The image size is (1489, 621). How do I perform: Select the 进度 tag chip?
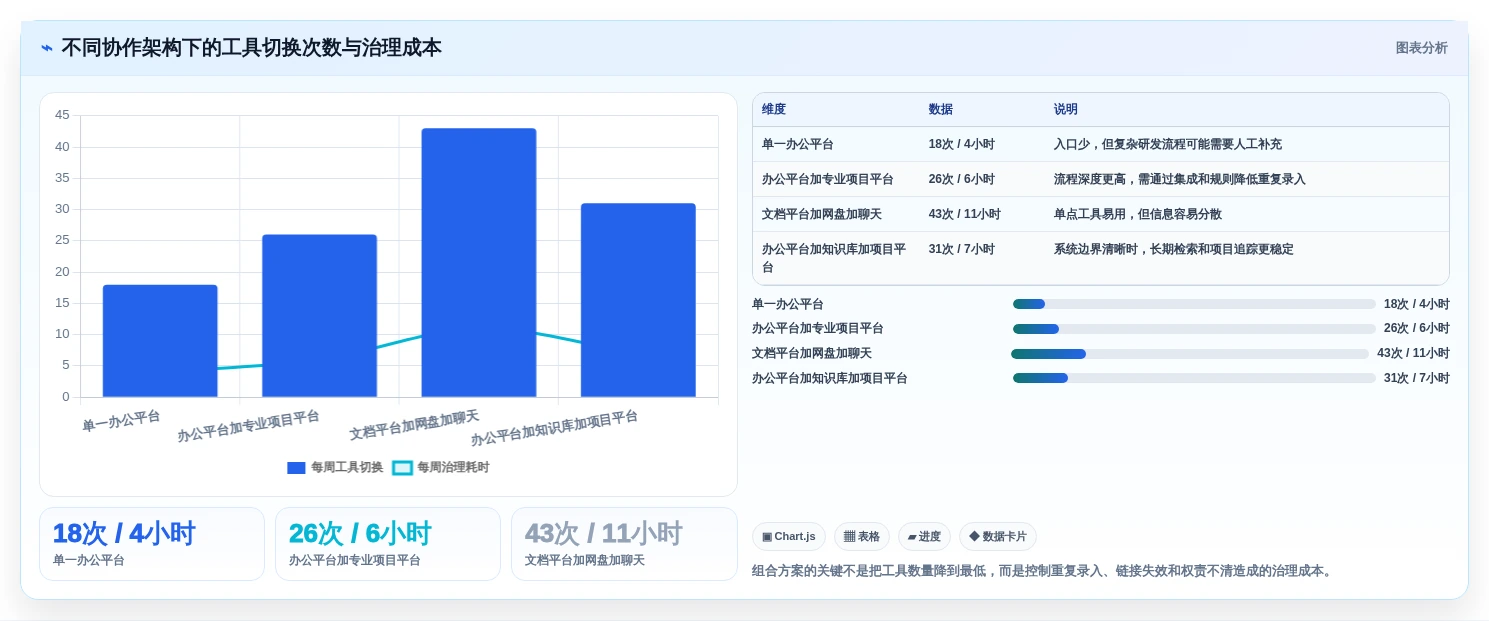point(924,536)
